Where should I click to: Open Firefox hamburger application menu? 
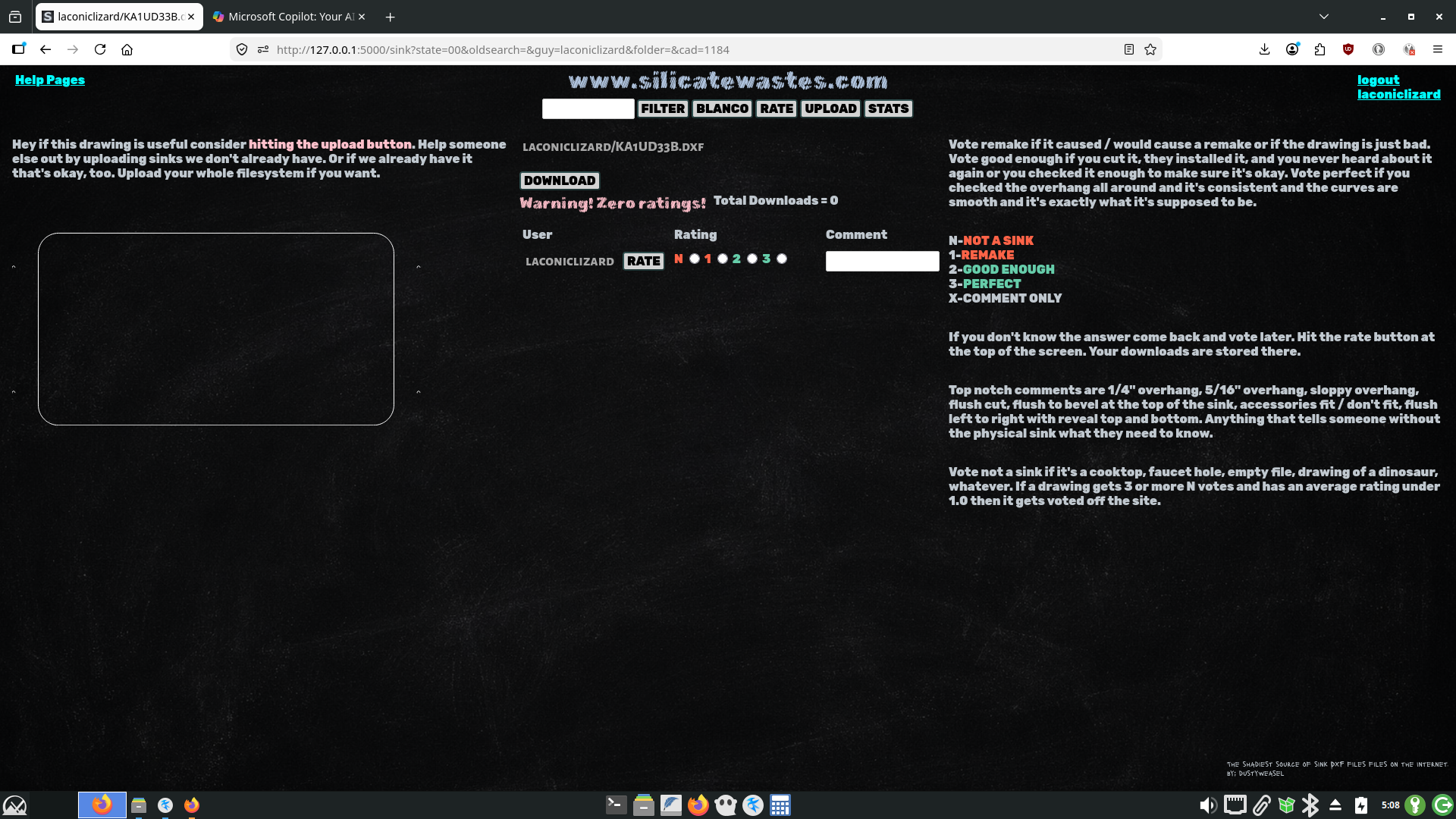coord(1437,49)
